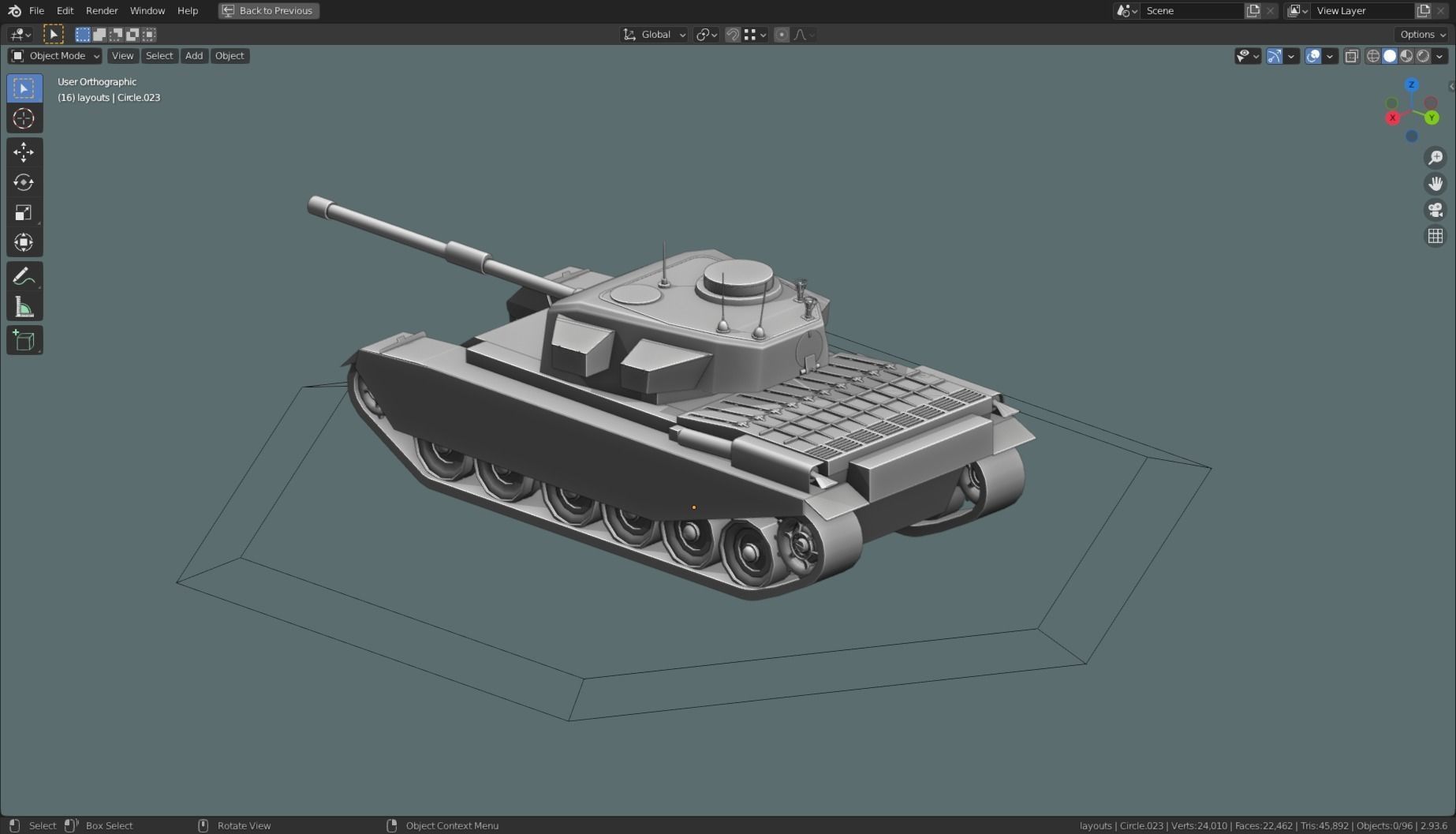Set selection mode to Intersect
This screenshot has height=834, width=1456.
pyautogui.click(x=149, y=34)
